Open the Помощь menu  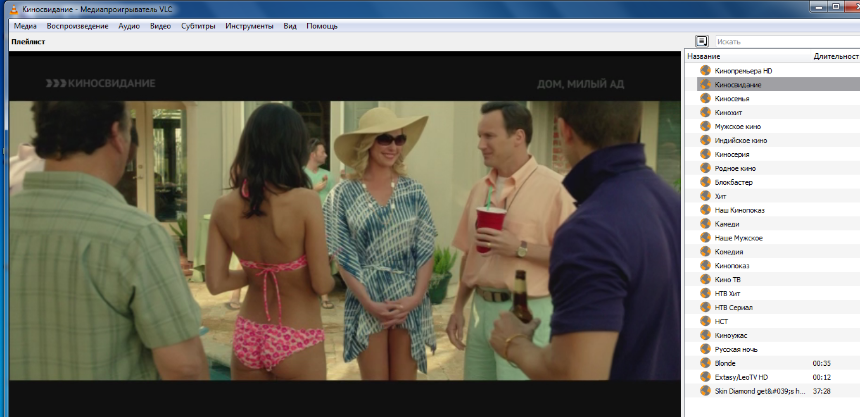(x=322, y=26)
